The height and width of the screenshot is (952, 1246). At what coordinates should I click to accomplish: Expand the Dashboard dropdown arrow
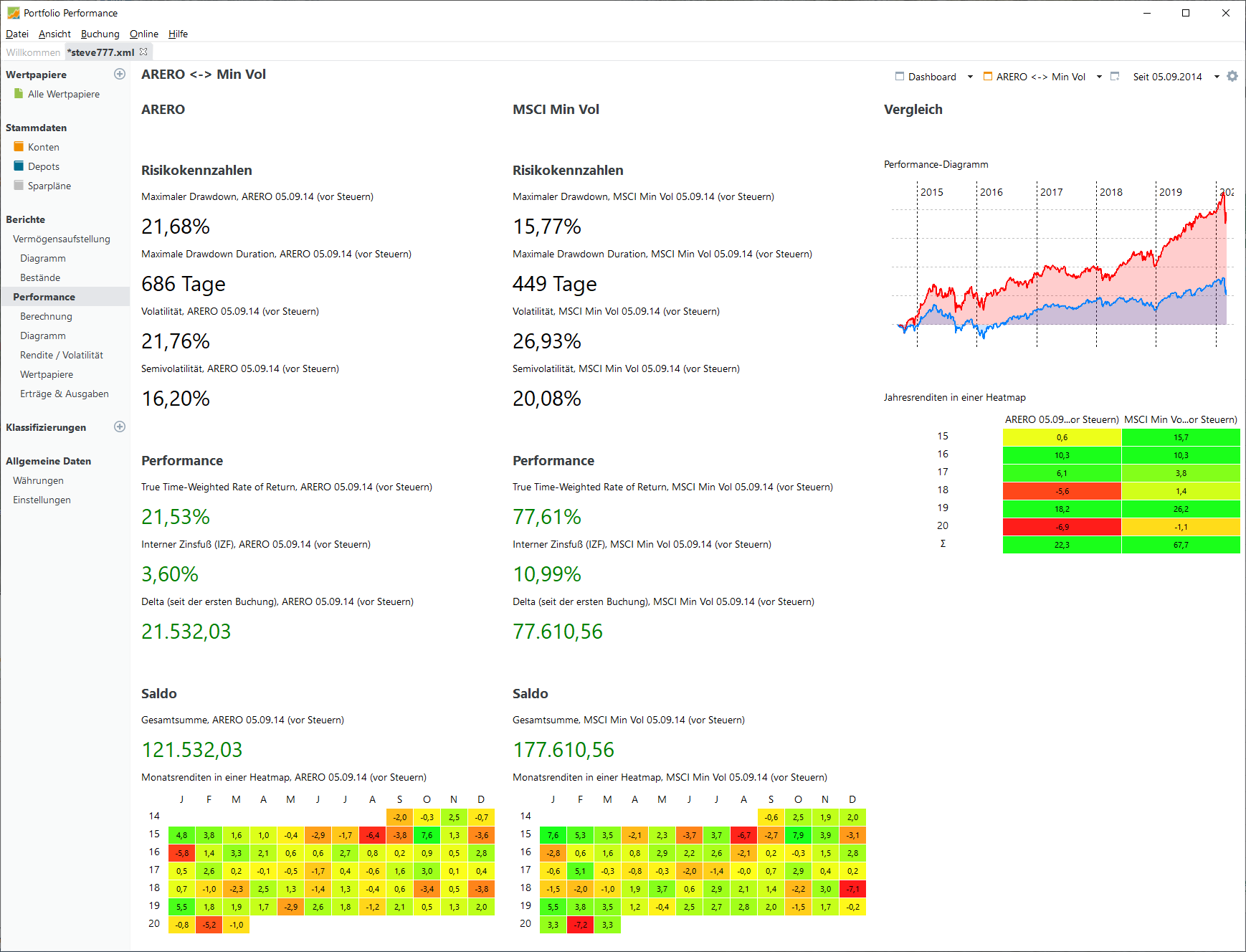(x=970, y=77)
